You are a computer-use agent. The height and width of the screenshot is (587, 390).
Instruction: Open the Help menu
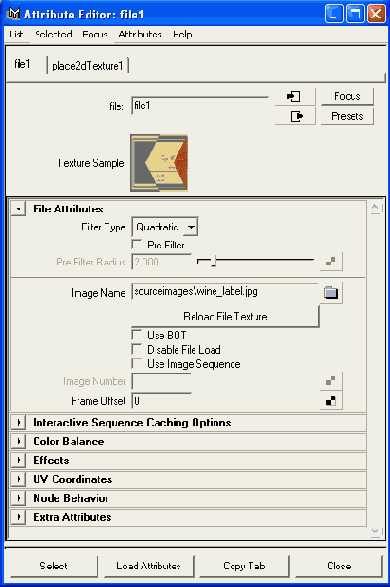click(x=183, y=34)
